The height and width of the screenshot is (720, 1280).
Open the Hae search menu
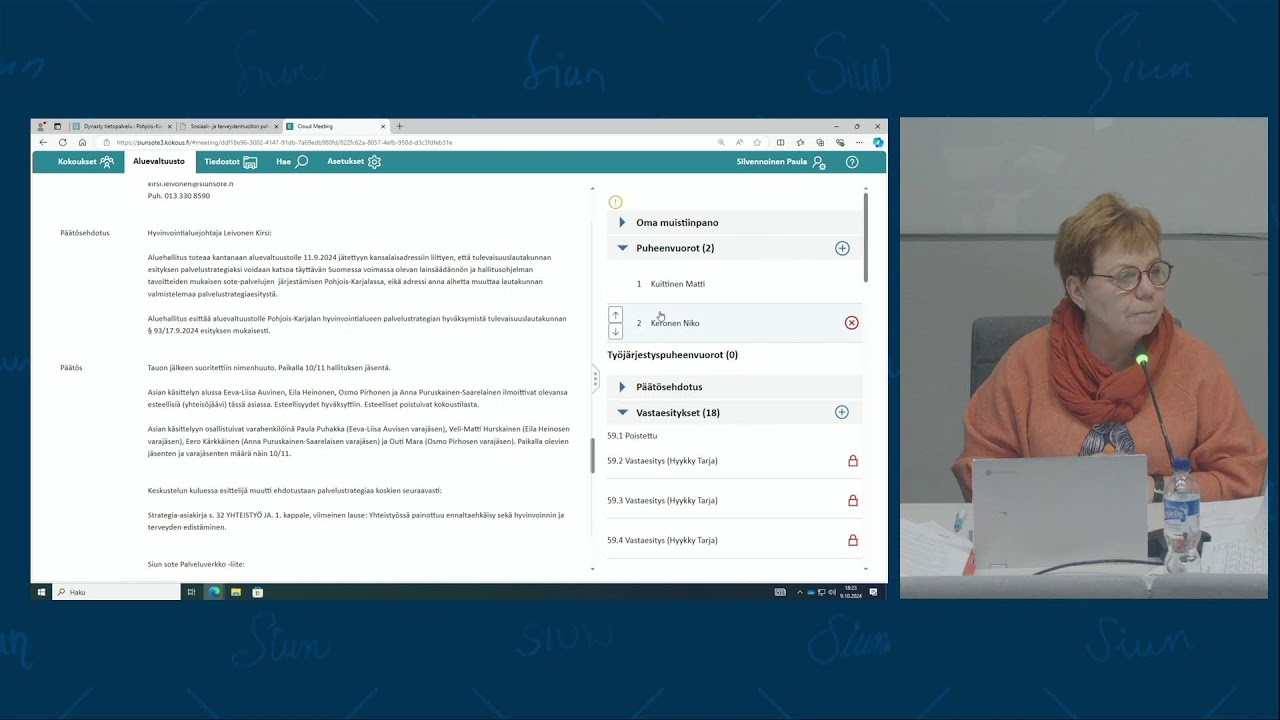pos(292,162)
